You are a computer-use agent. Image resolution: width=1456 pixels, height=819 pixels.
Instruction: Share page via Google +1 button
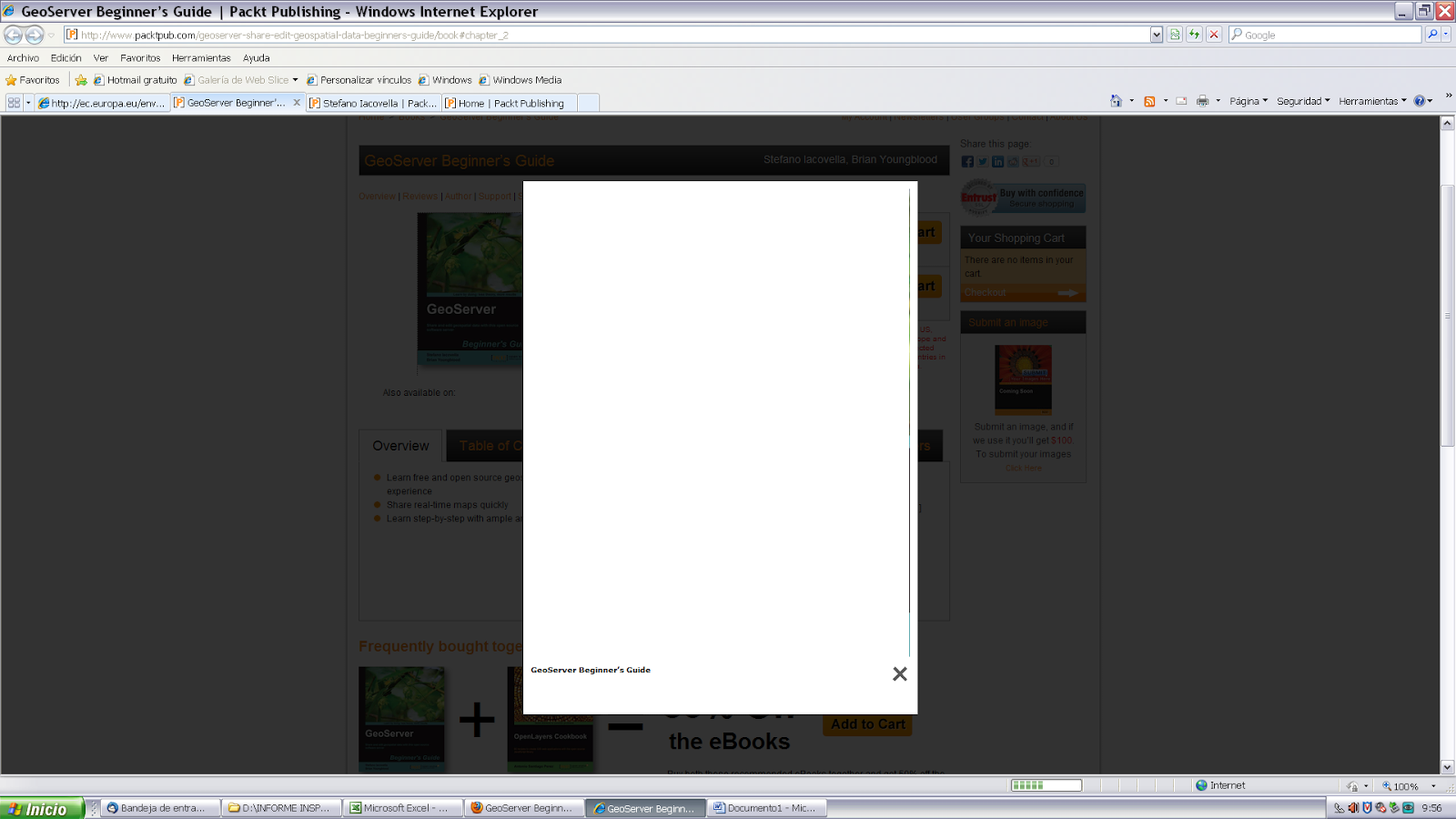pyautogui.click(x=1031, y=161)
